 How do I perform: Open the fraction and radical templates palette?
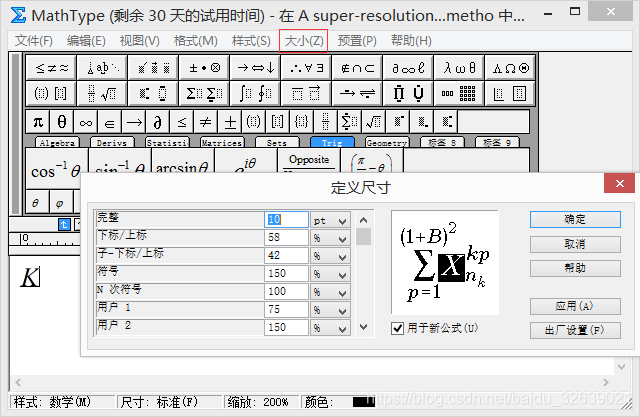point(102,93)
